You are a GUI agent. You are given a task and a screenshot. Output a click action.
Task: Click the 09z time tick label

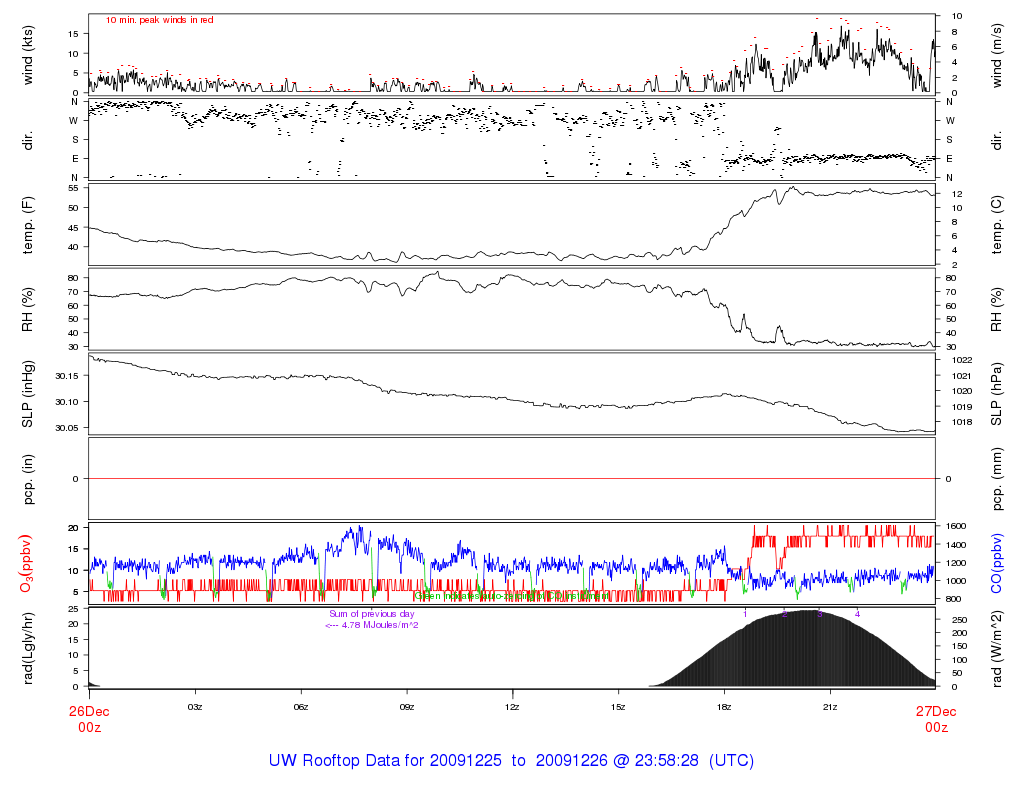[406, 707]
